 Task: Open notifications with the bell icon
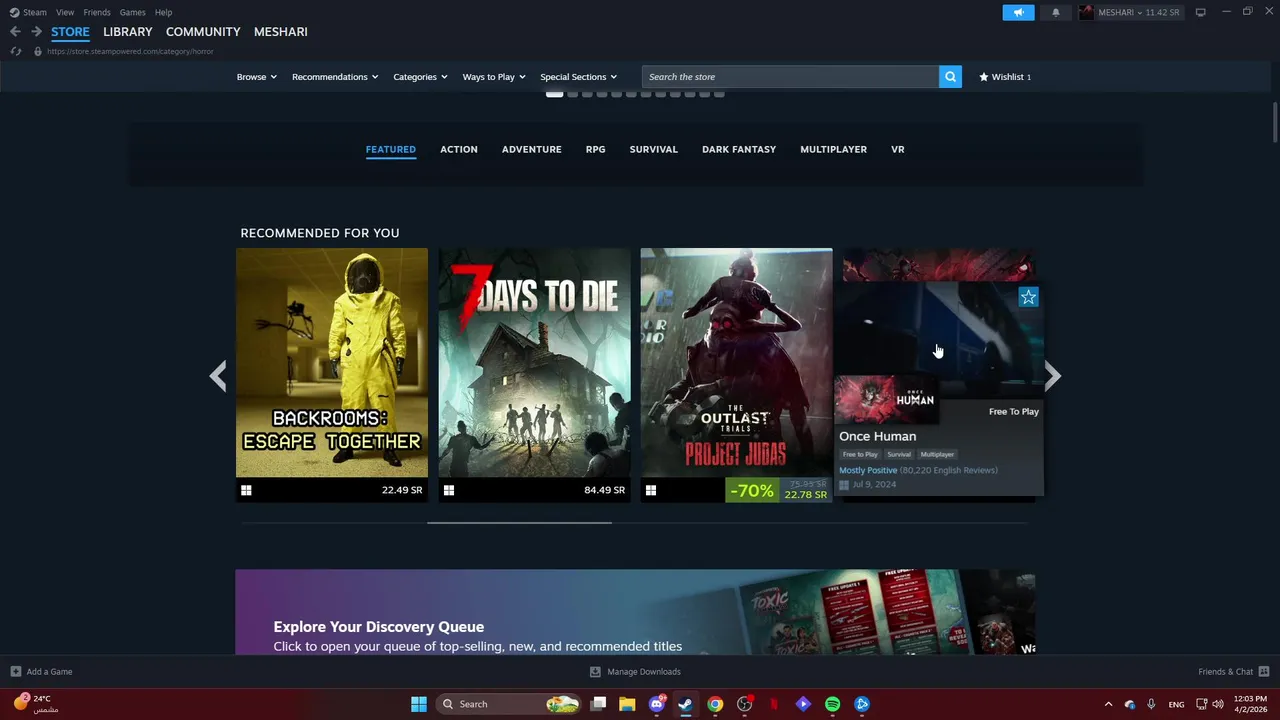tap(1056, 12)
